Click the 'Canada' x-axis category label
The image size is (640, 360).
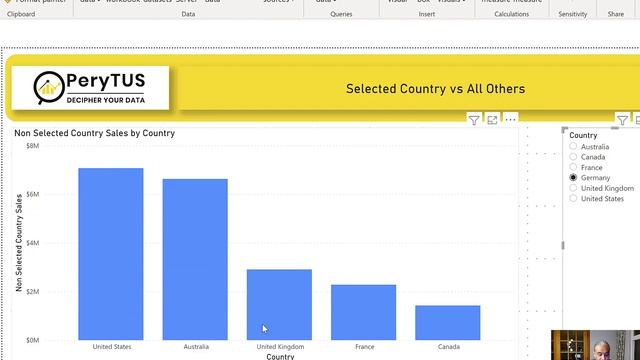449,347
